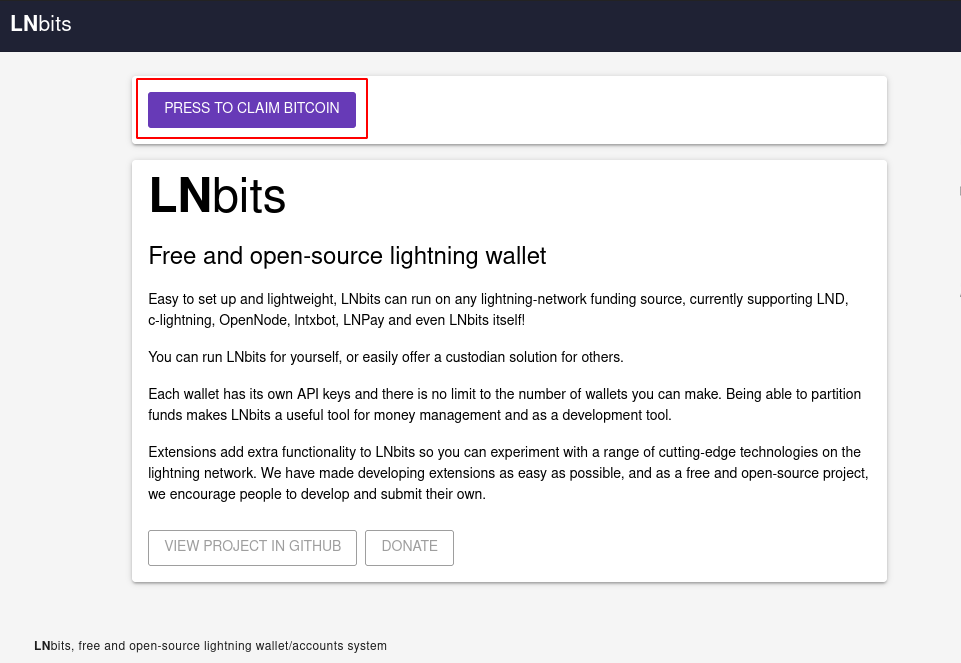This screenshot has width=961, height=663.
Task: Click the large LNbits heading
Action: point(218,195)
